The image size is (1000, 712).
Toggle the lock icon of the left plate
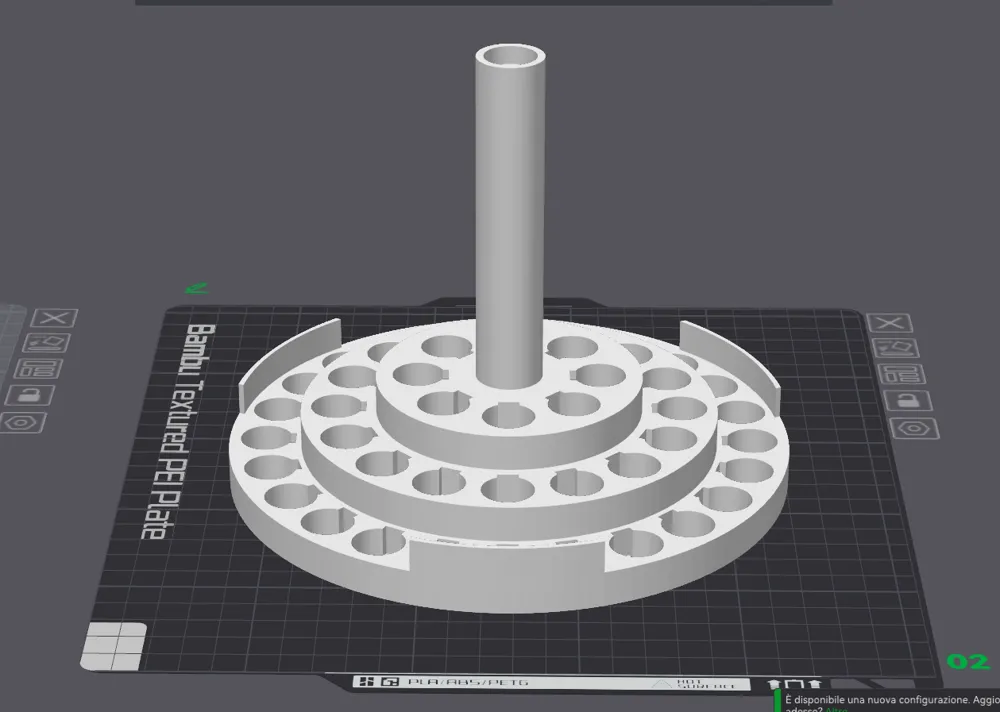[x=30, y=396]
